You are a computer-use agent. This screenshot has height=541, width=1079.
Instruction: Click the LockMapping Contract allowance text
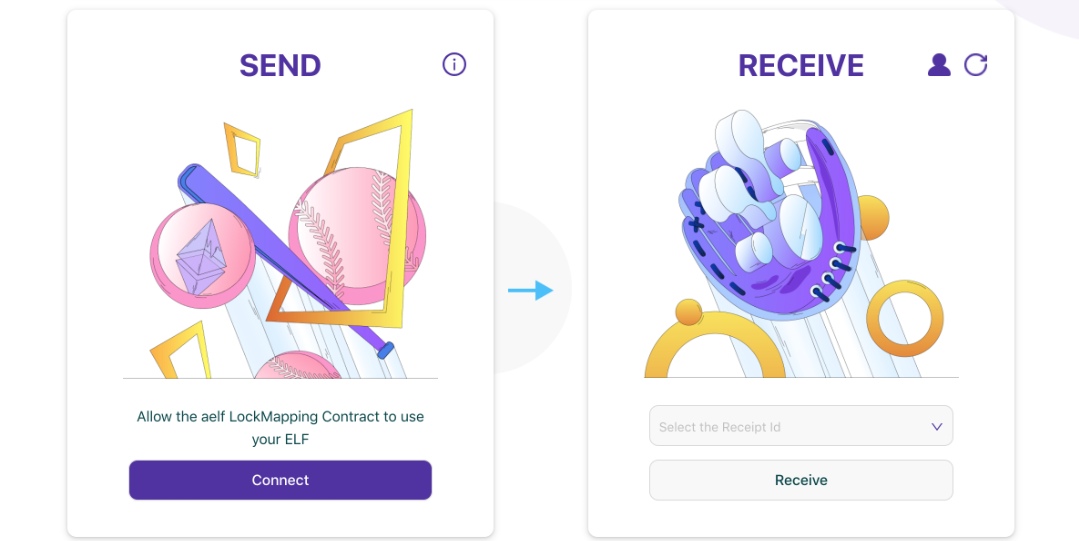coord(280,427)
